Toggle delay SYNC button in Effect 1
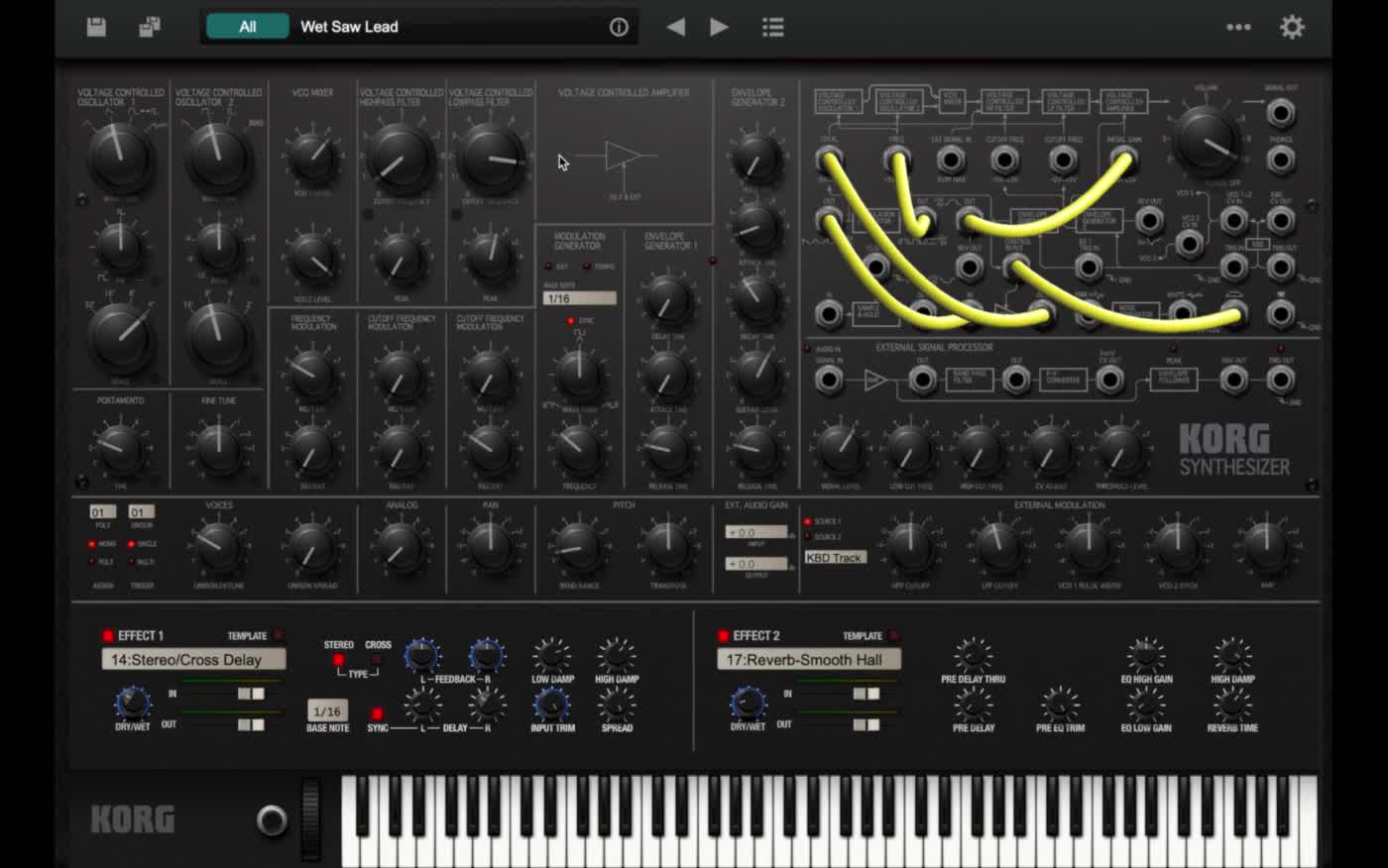 pos(377,713)
